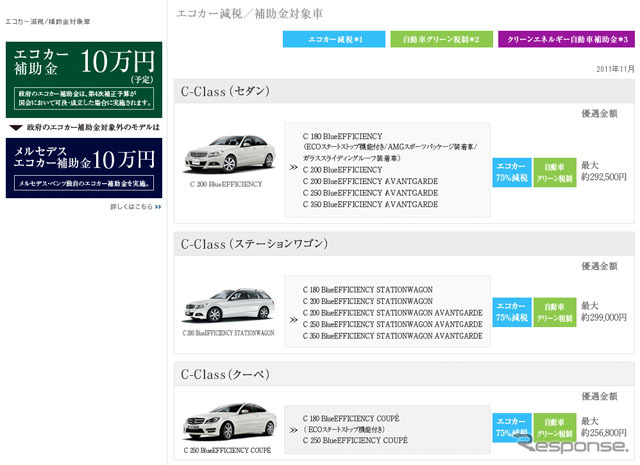This screenshot has height=465, width=640.
Task: Click 自動車グリーン税制 badge in station wagon row
Action: coord(555,312)
